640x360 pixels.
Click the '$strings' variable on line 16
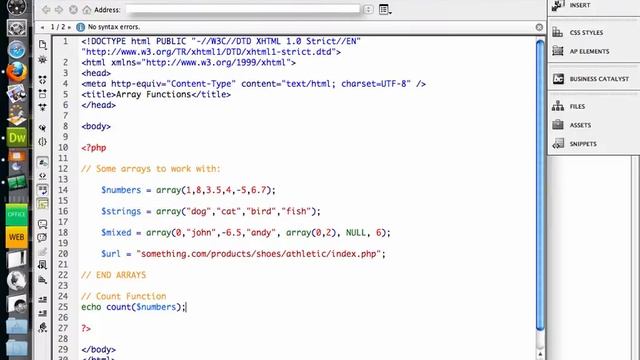[x=121, y=211]
